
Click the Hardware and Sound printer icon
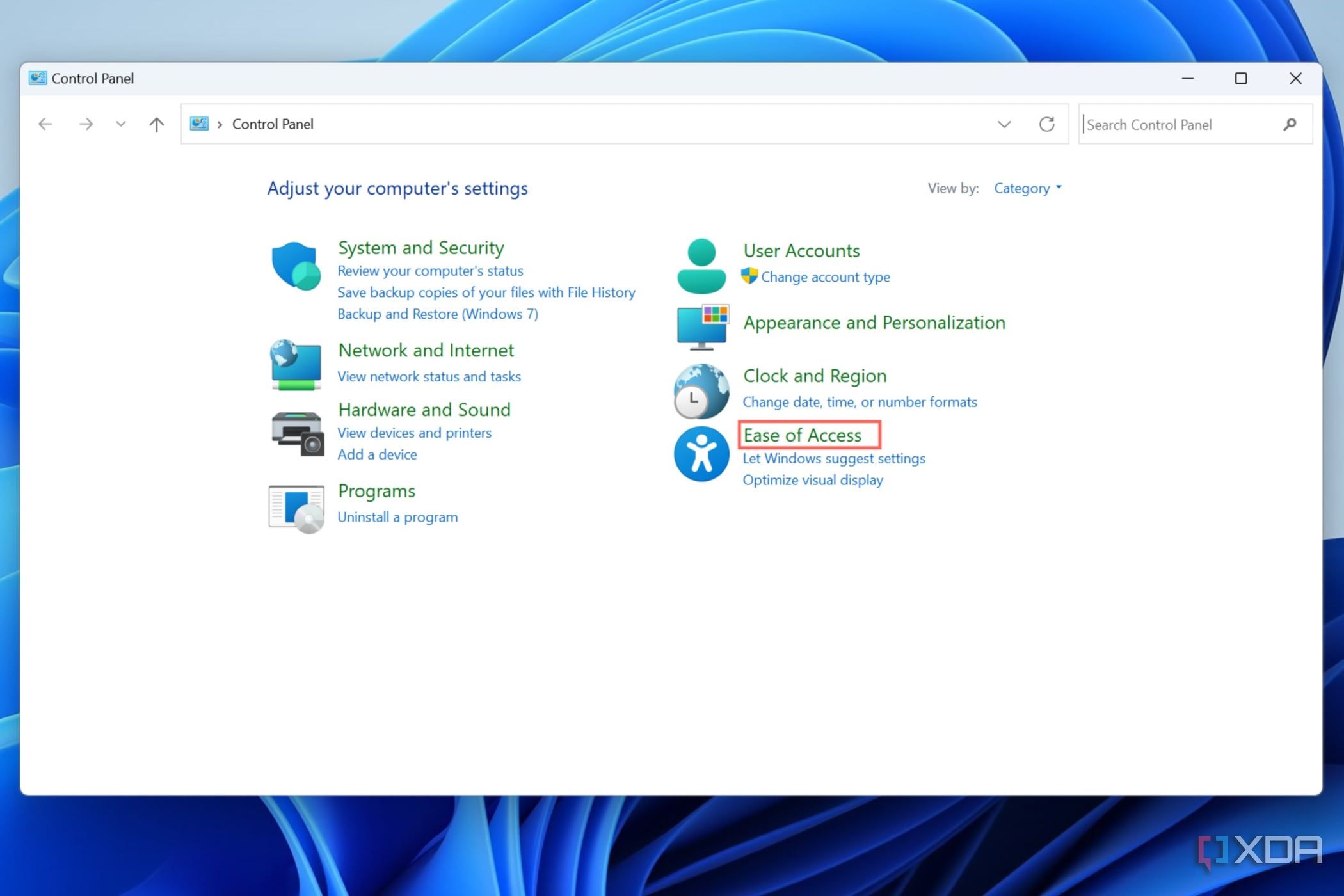click(x=296, y=433)
